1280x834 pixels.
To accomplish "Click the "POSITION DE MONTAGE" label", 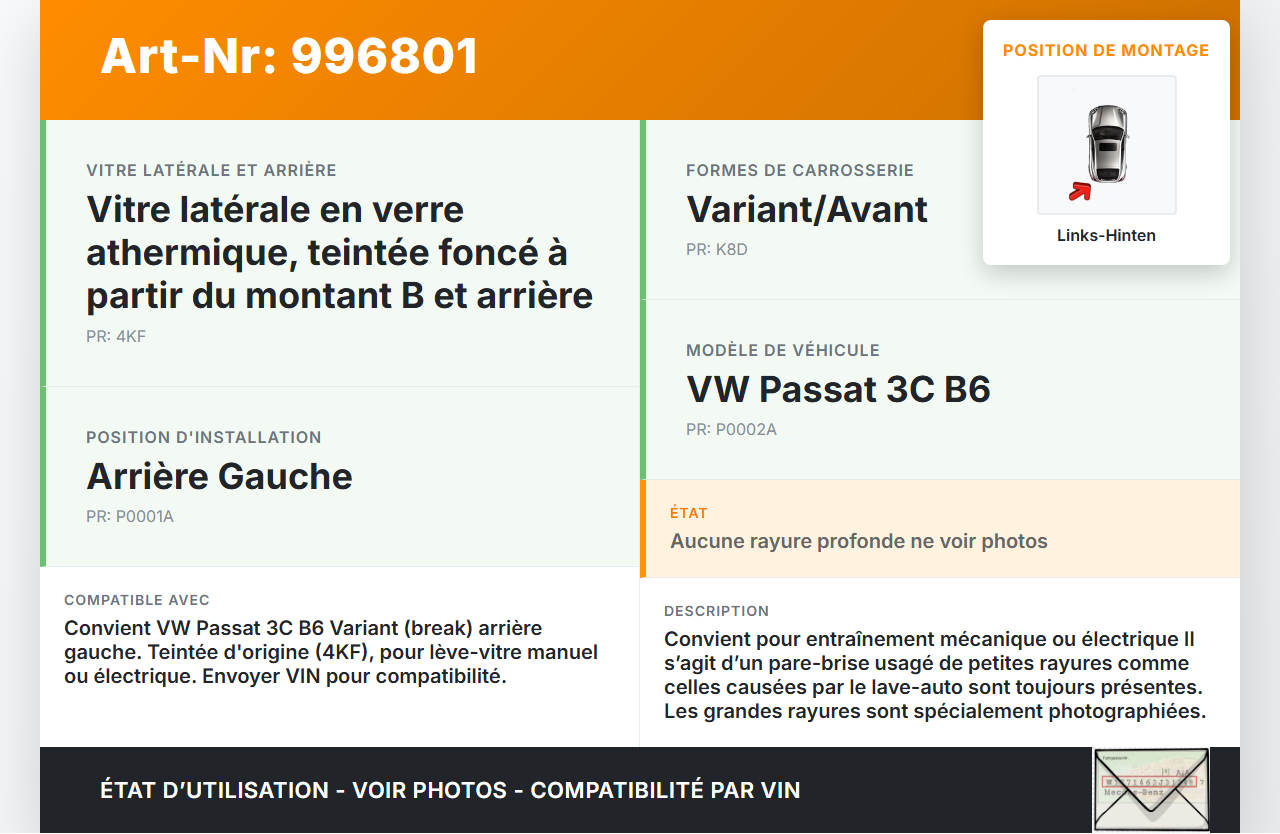I will click(x=1106, y=50).
